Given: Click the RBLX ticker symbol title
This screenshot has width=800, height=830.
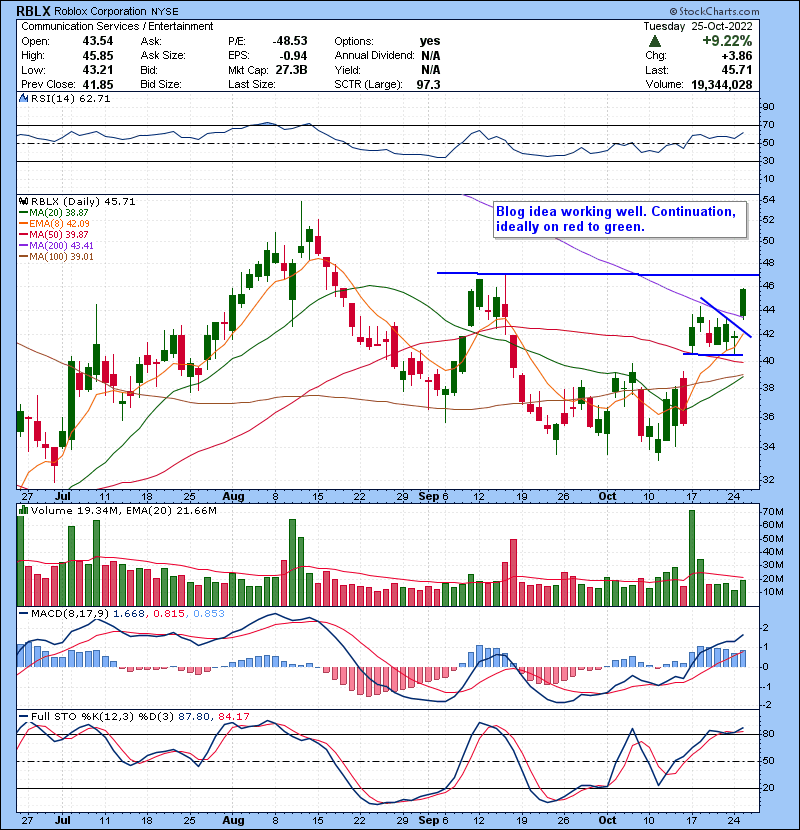Looking at the screenshot, I should [x=34, y=11].
